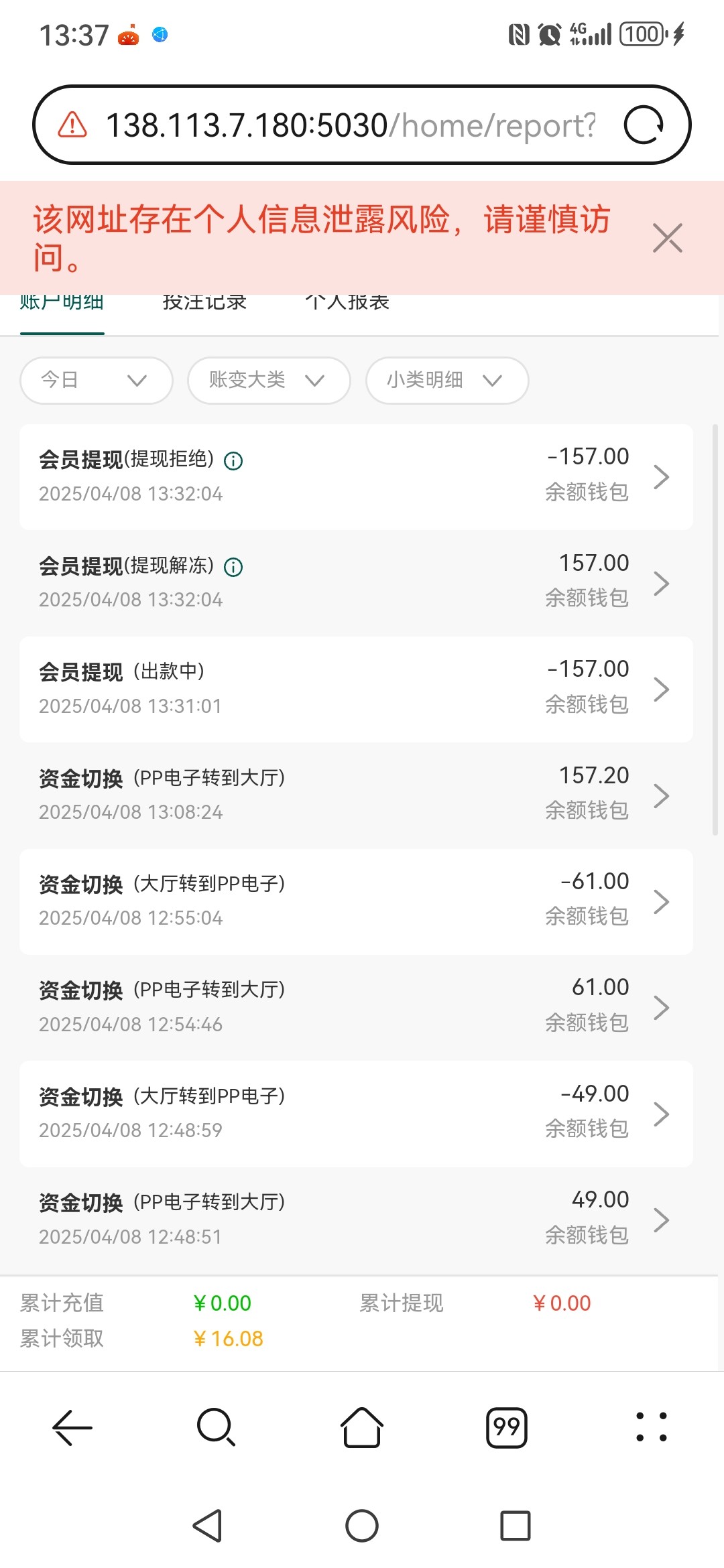Open the 157.20 PP电子转到大厅 transfer record
Screen dimensions: 724x1568
355,795
